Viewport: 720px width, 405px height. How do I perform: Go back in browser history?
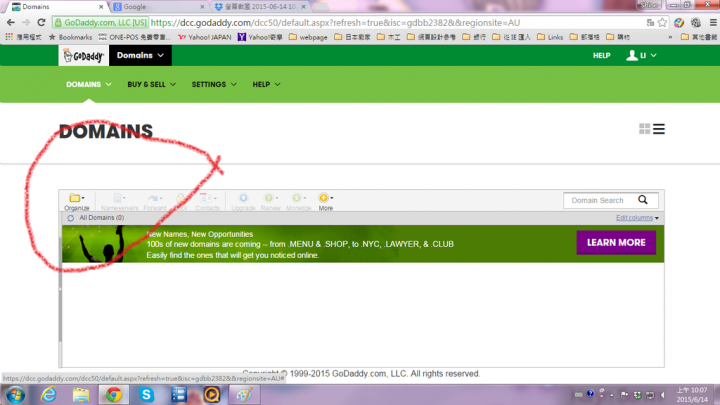(x=11, y=22)
